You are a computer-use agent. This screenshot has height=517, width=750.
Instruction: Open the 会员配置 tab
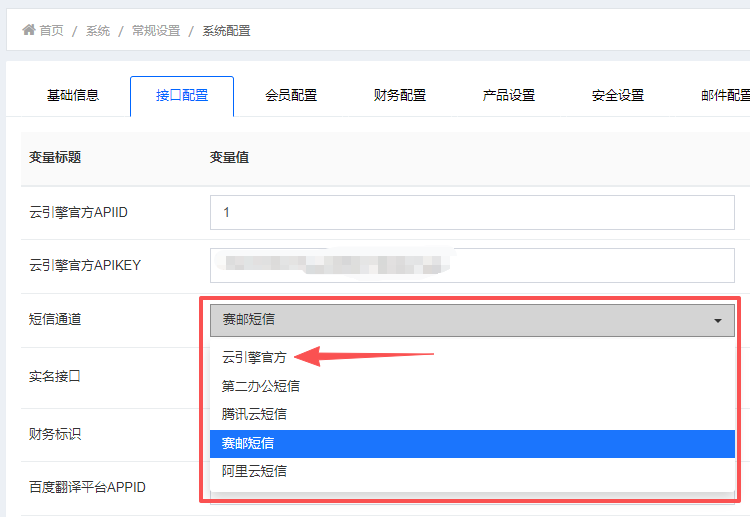(291, 96)
